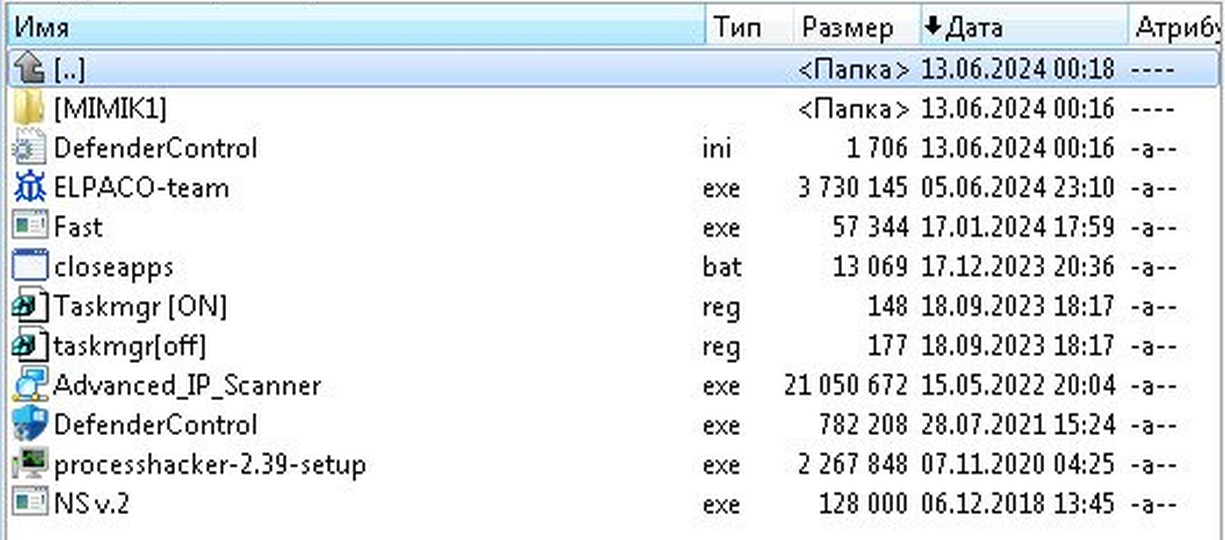Image resolution: width=1225 pixels, height=540 pixels.
Task: Select the NS v.2 file name
Action: point(91,503)
